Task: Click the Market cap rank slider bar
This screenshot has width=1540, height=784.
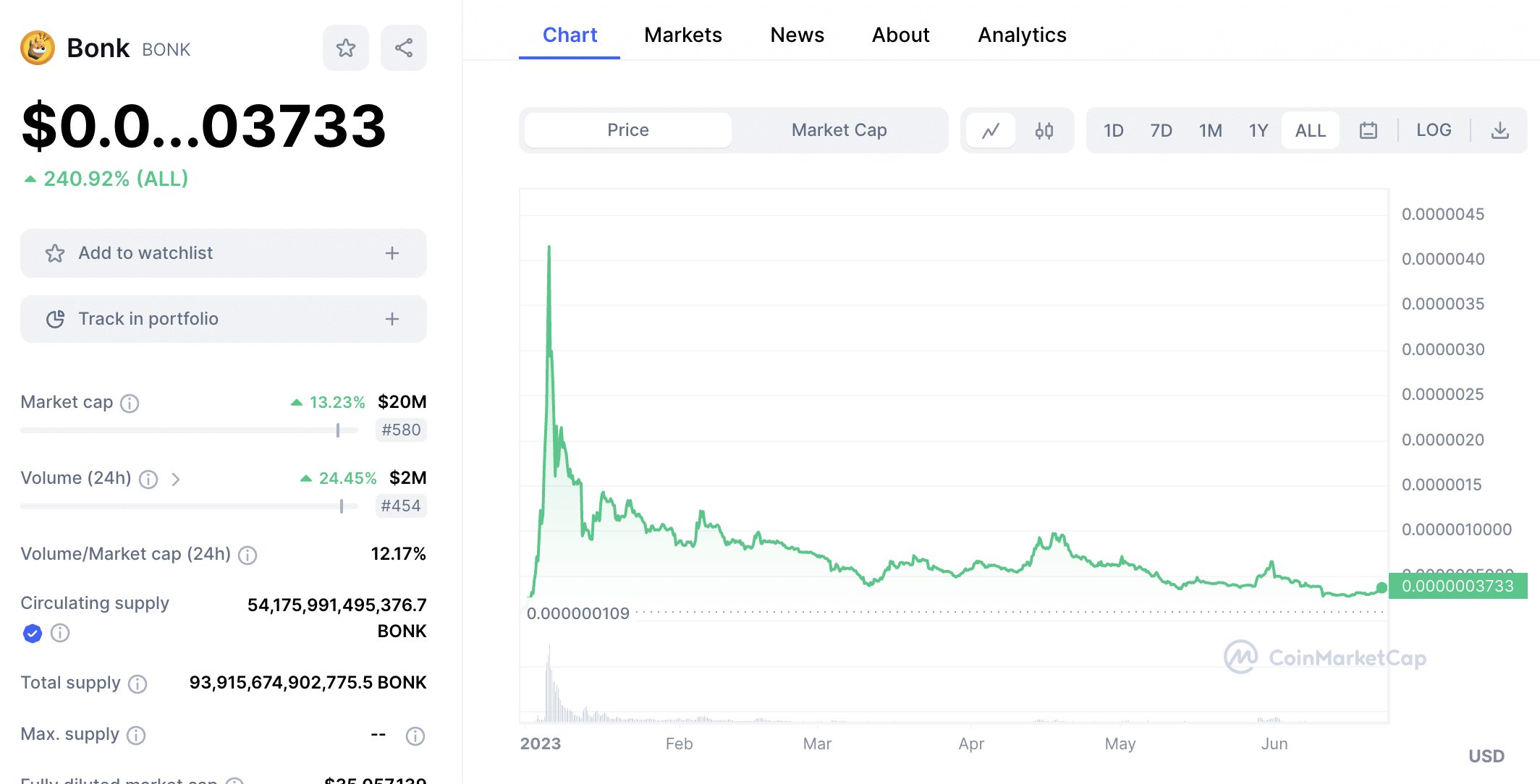Action: click(x=190, y=430)
